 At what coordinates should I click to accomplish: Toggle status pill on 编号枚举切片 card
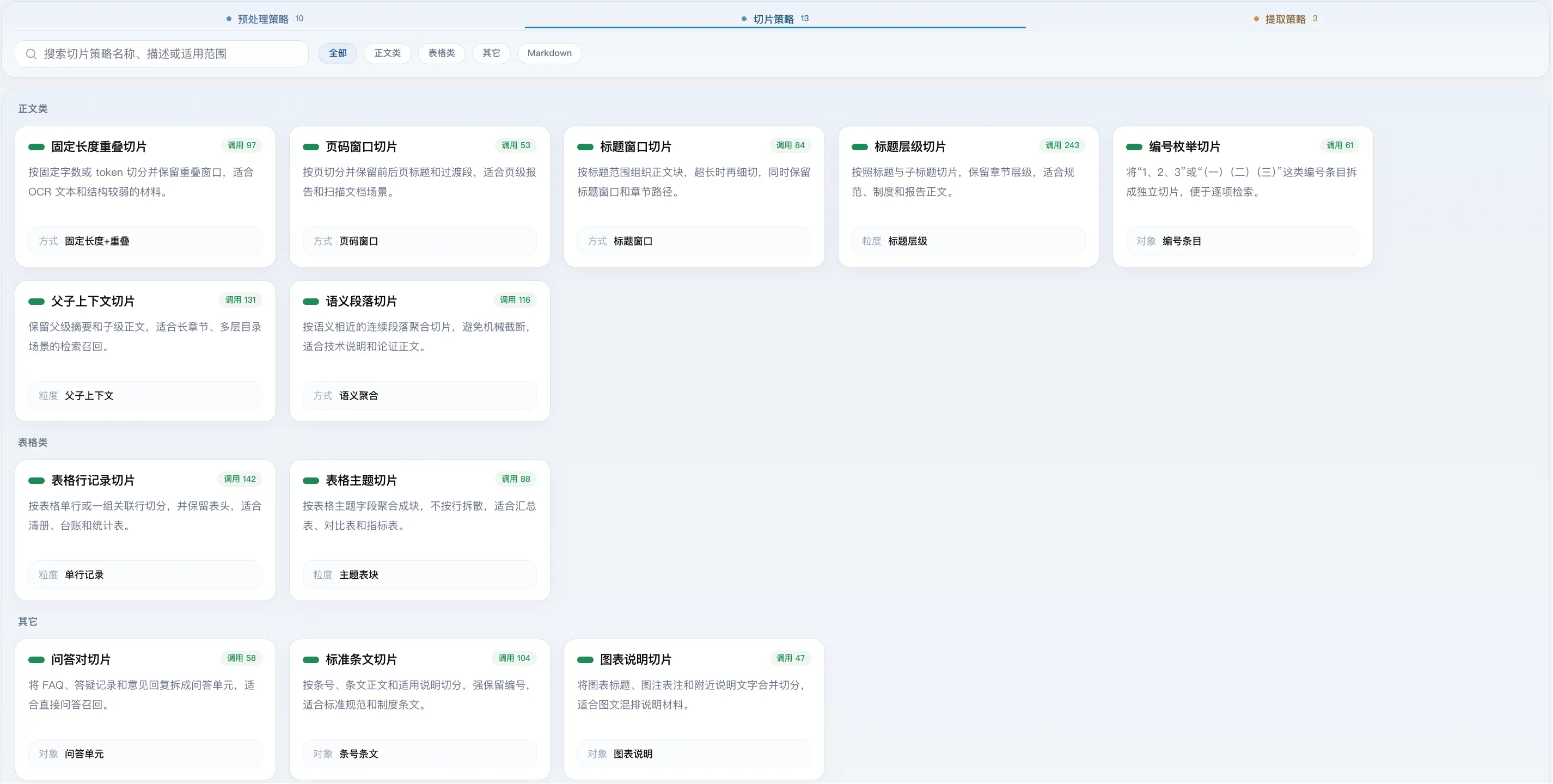(x=1134, y=146)
